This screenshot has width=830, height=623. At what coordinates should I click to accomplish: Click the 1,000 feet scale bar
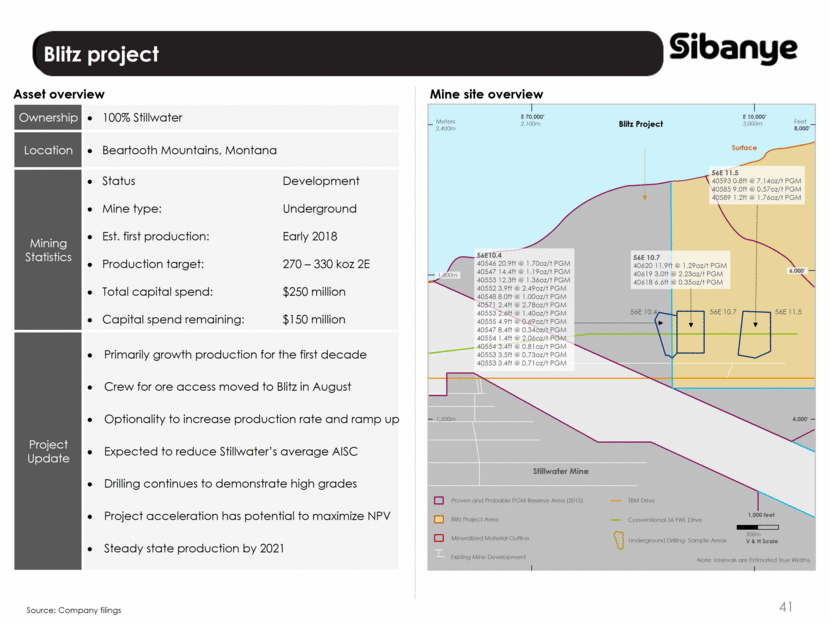pos(756,526)
